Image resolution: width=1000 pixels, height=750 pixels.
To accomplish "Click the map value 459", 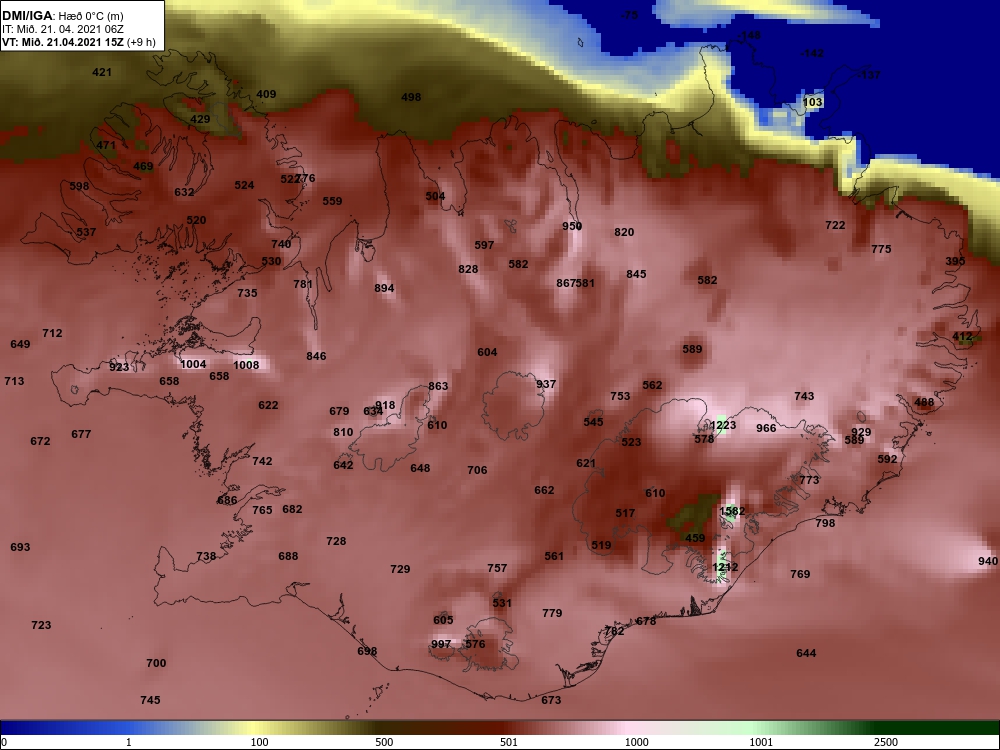I will [x=695, y=538].
